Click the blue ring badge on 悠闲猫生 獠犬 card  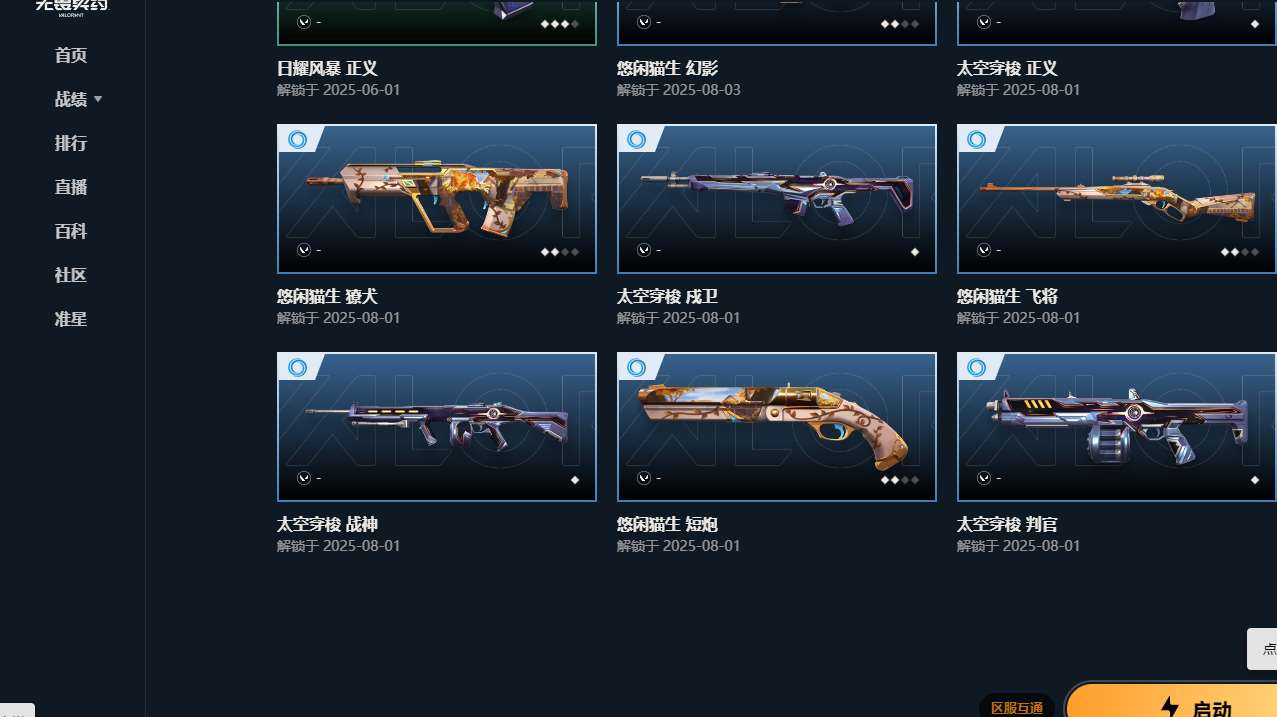[297, 140]
